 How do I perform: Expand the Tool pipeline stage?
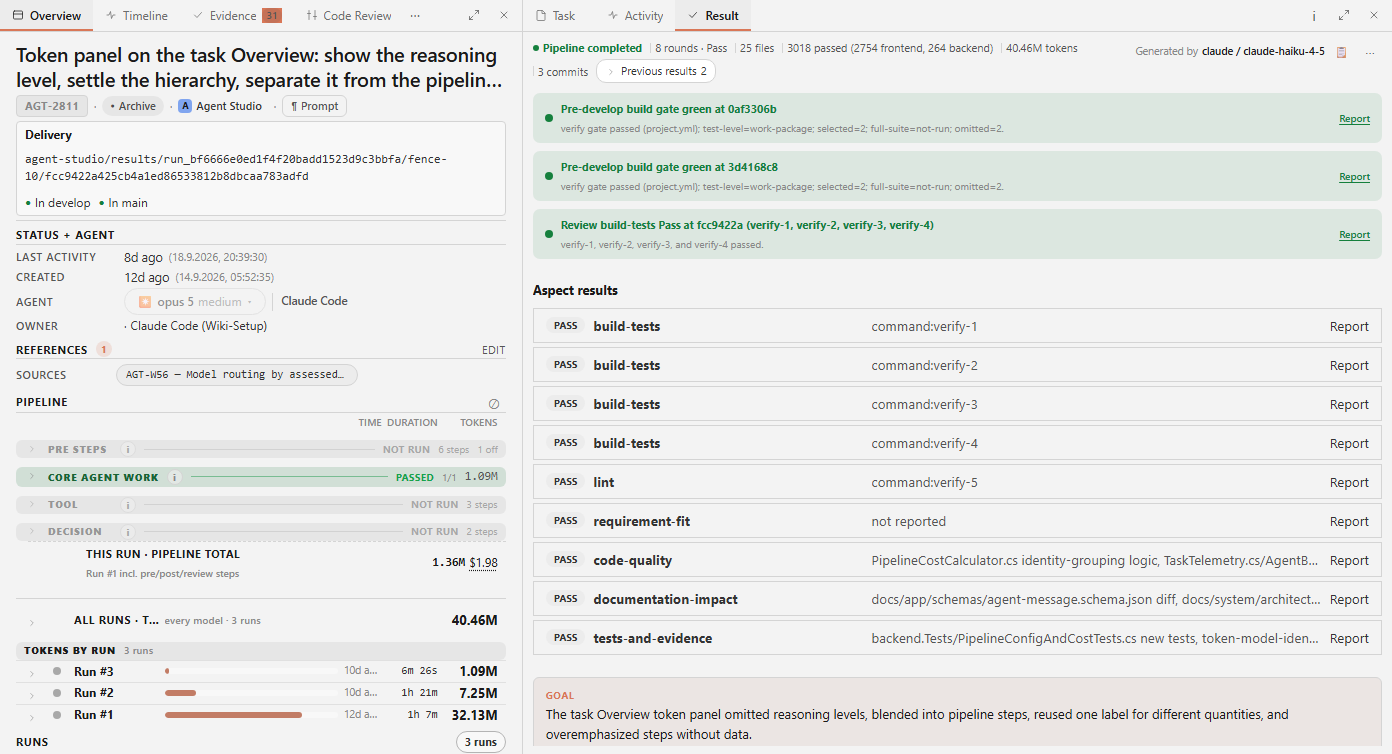click(31, 505)
